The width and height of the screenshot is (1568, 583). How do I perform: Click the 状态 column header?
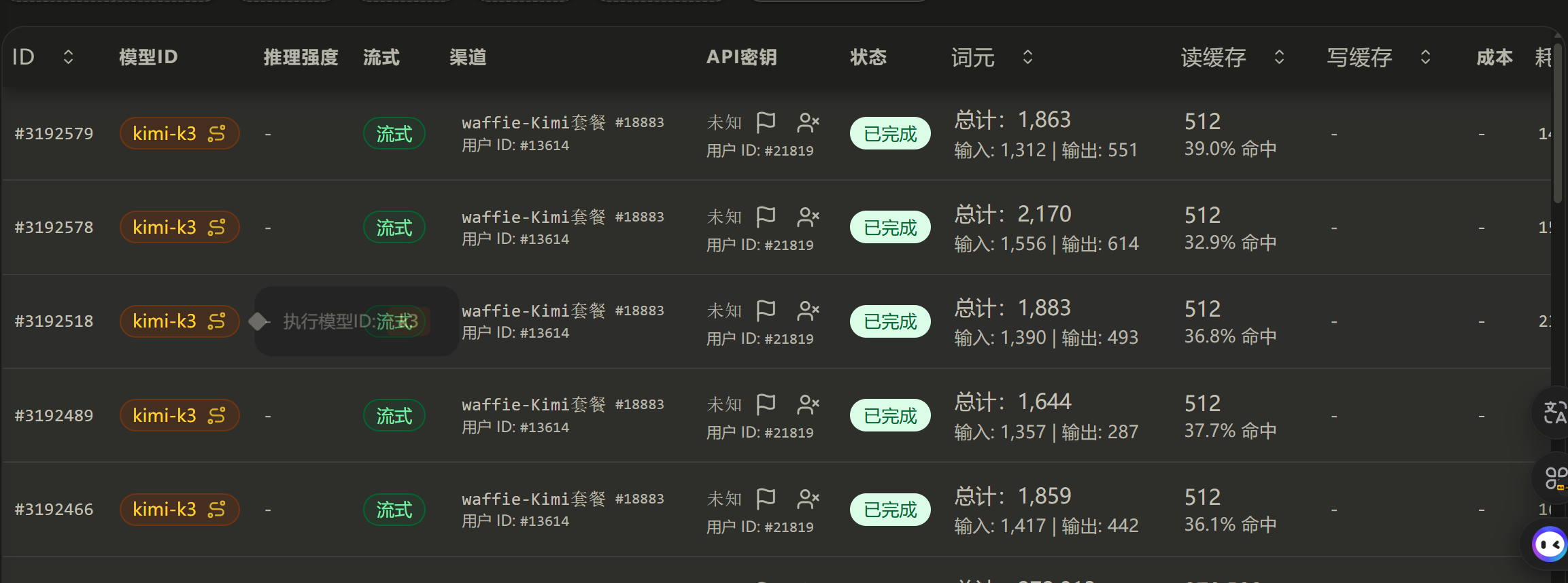pos(868,57)
